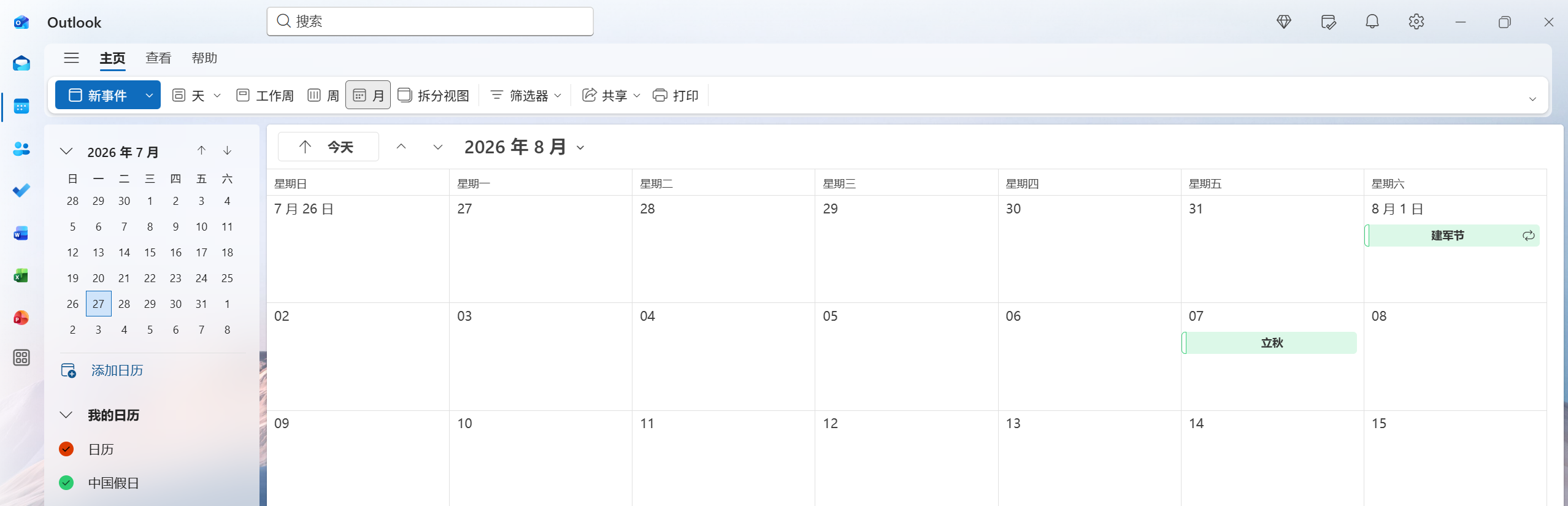This screenshot has height=506, width=1568.
Task: Go to previous month in mini calendar
Action: click(x=201, y=151)
